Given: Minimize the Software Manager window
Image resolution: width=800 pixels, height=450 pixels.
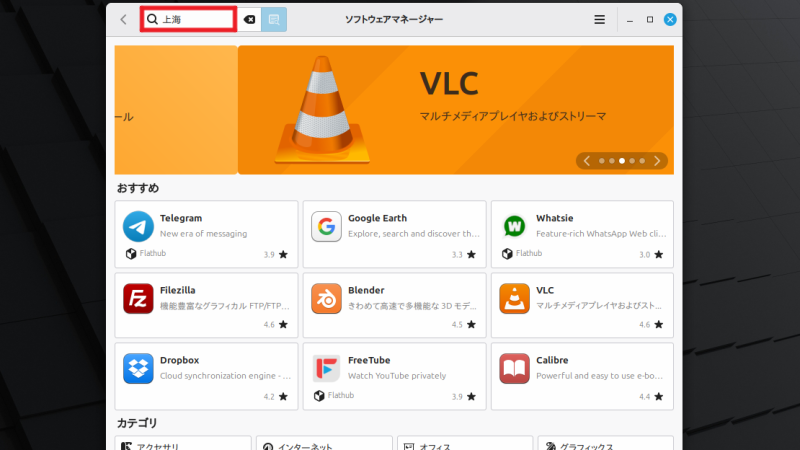Looking at the screenshot, I should pos(630,19).
